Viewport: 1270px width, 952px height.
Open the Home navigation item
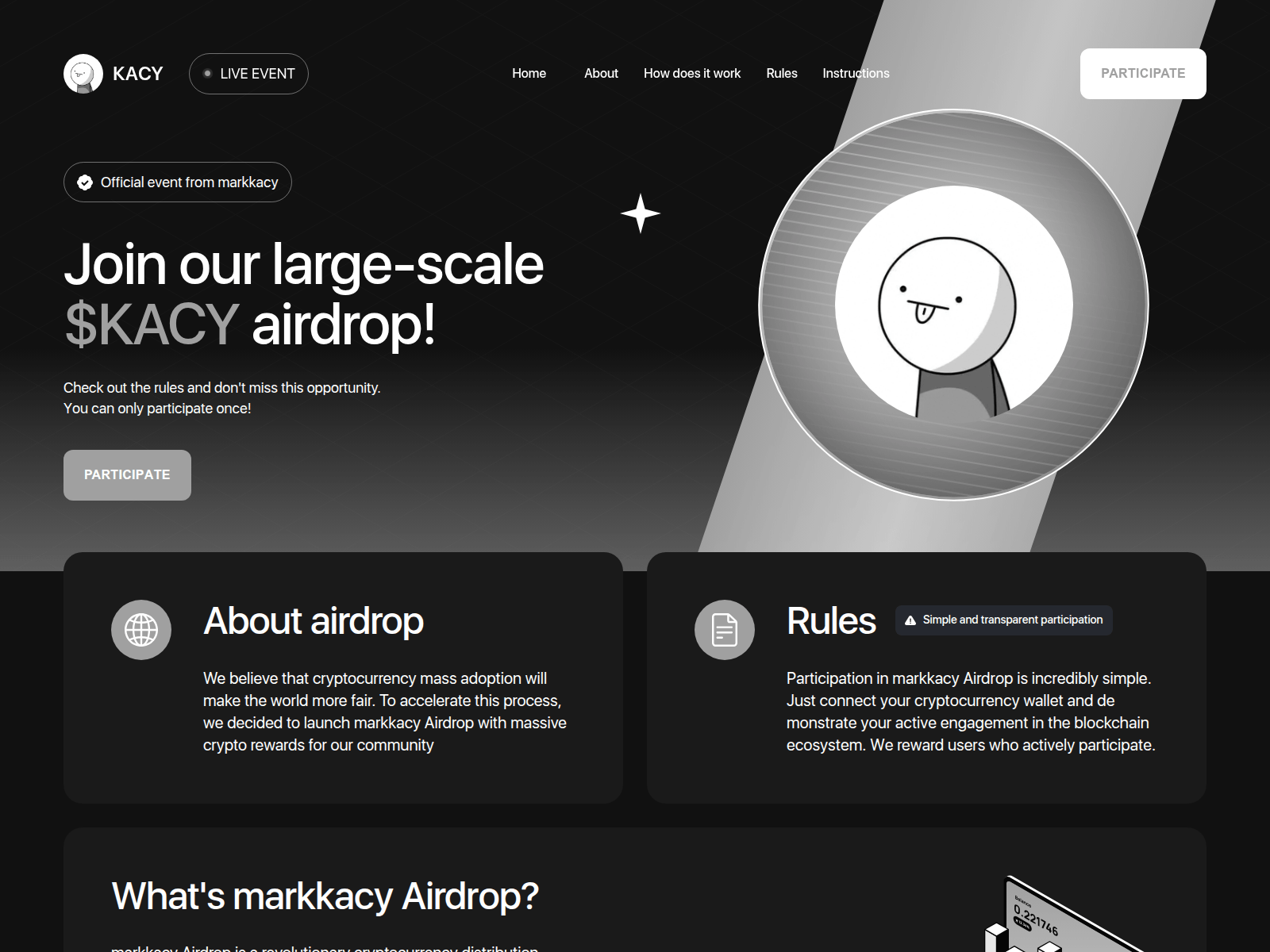click(x=529, y=73)
